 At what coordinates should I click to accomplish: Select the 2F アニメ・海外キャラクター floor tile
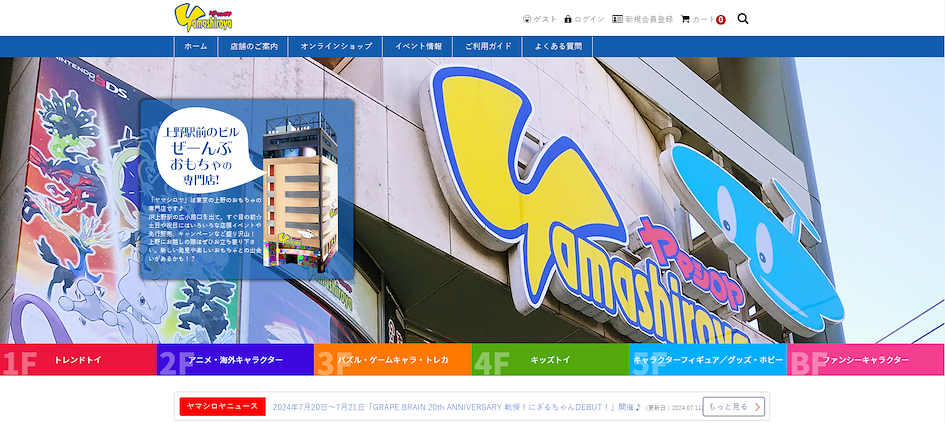[x=236, y=360]
